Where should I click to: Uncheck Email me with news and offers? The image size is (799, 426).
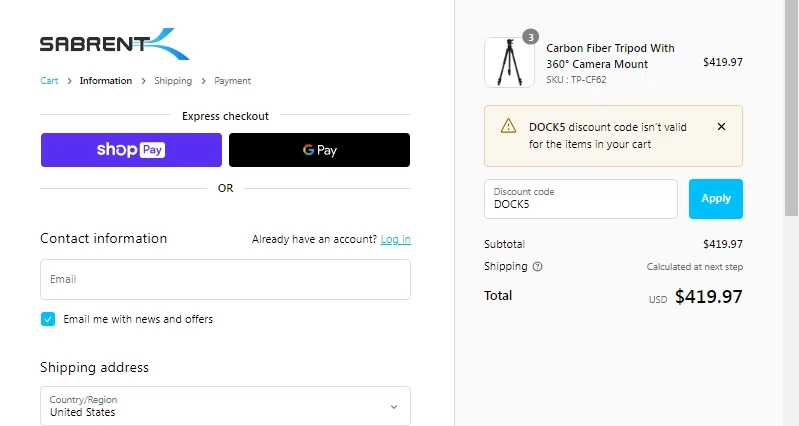point(48,319)
